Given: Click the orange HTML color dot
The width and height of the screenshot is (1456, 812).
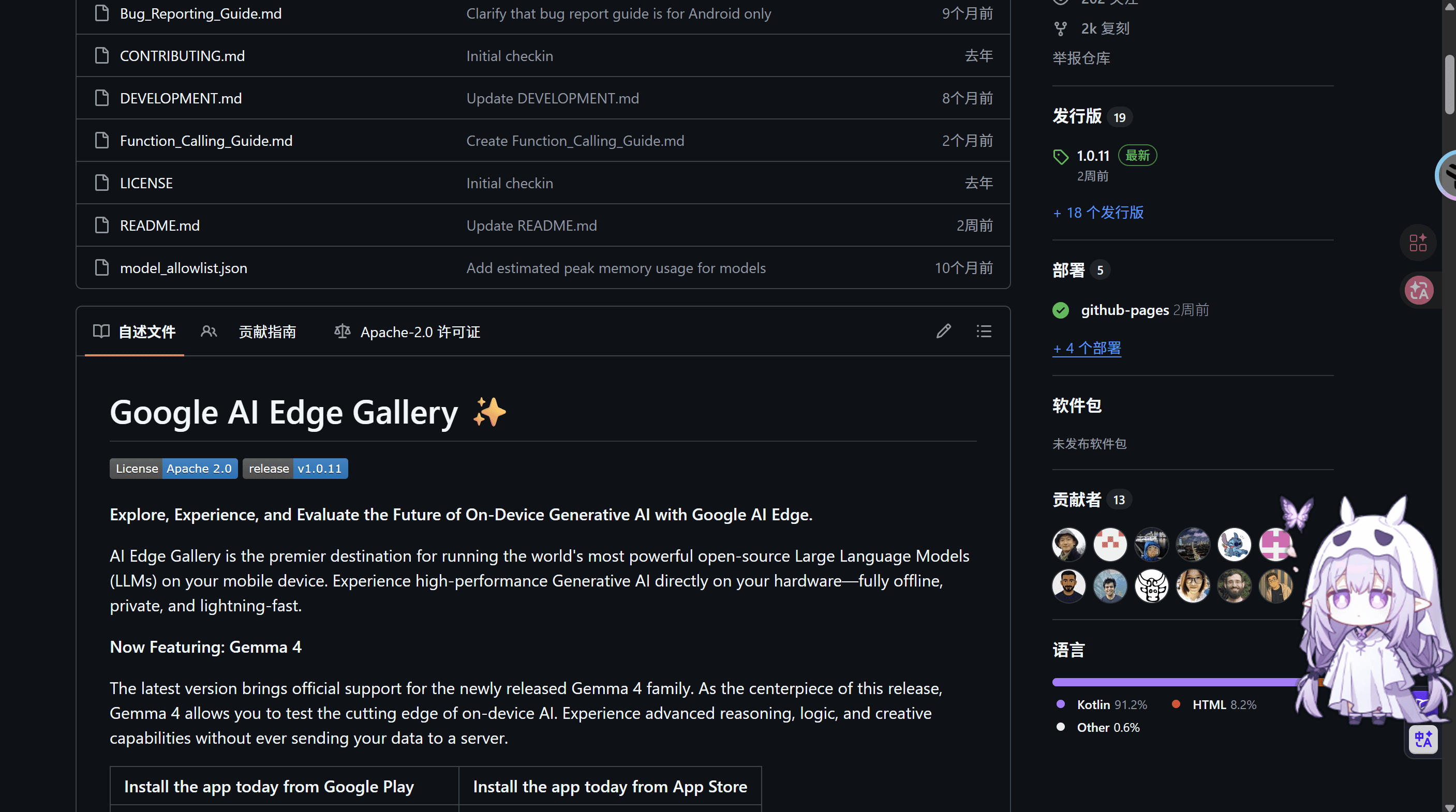Looking at the screenshot, I should [1176, 704].
